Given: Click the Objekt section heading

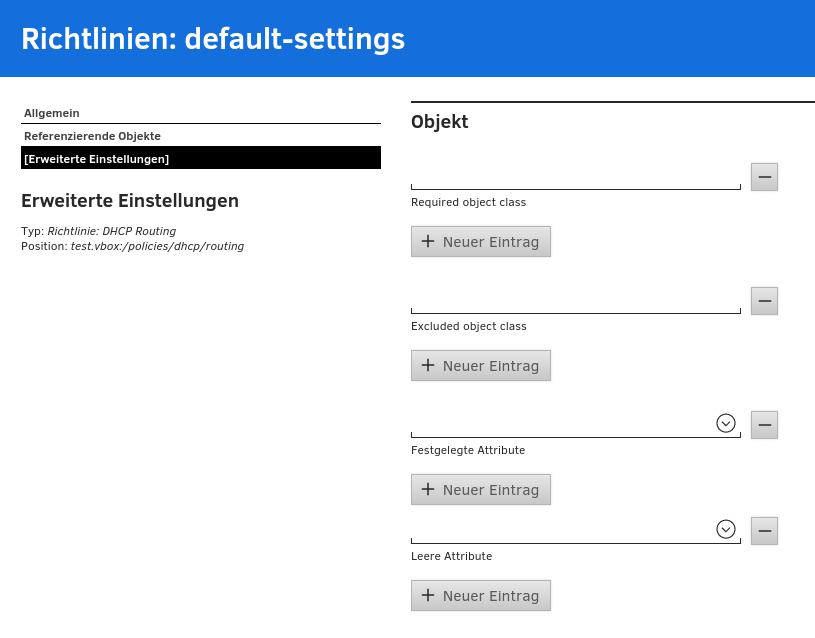Looking at the screenshot, I should point(439,122).
